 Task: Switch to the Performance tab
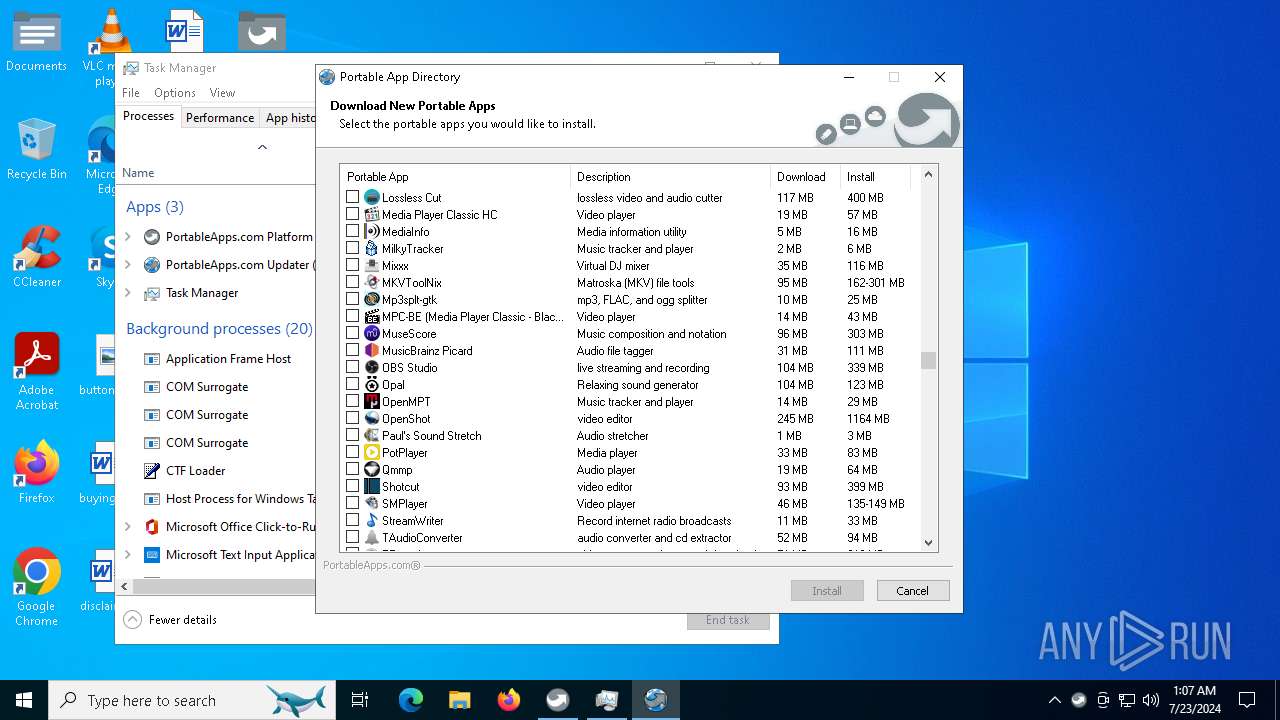click(220, 117)
